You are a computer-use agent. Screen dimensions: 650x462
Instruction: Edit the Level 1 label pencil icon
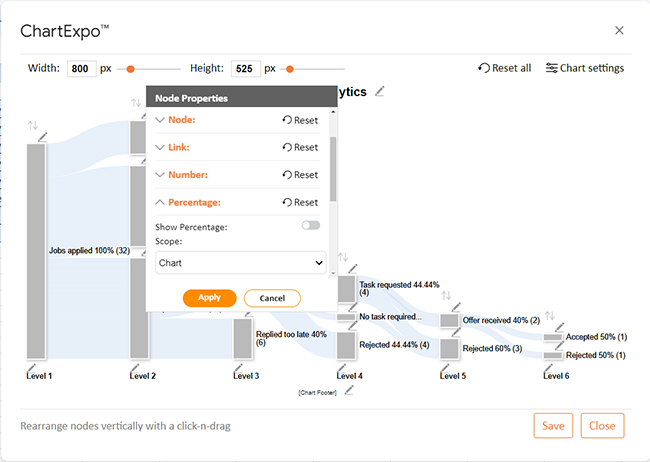click(32, 367)
